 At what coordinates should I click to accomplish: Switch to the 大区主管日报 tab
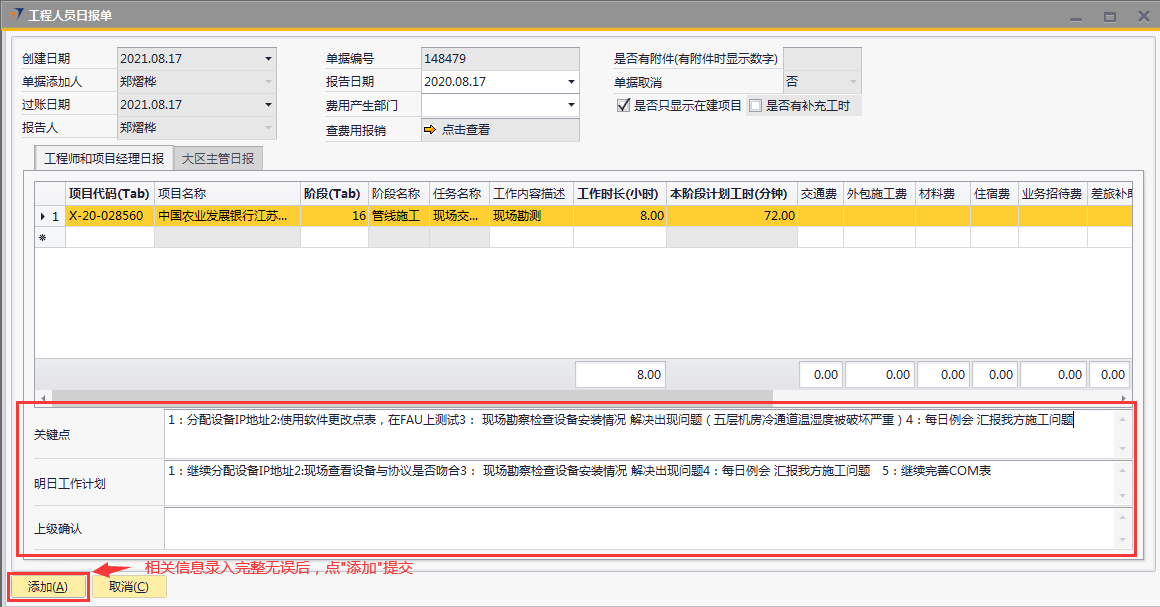tap(218, 158)
